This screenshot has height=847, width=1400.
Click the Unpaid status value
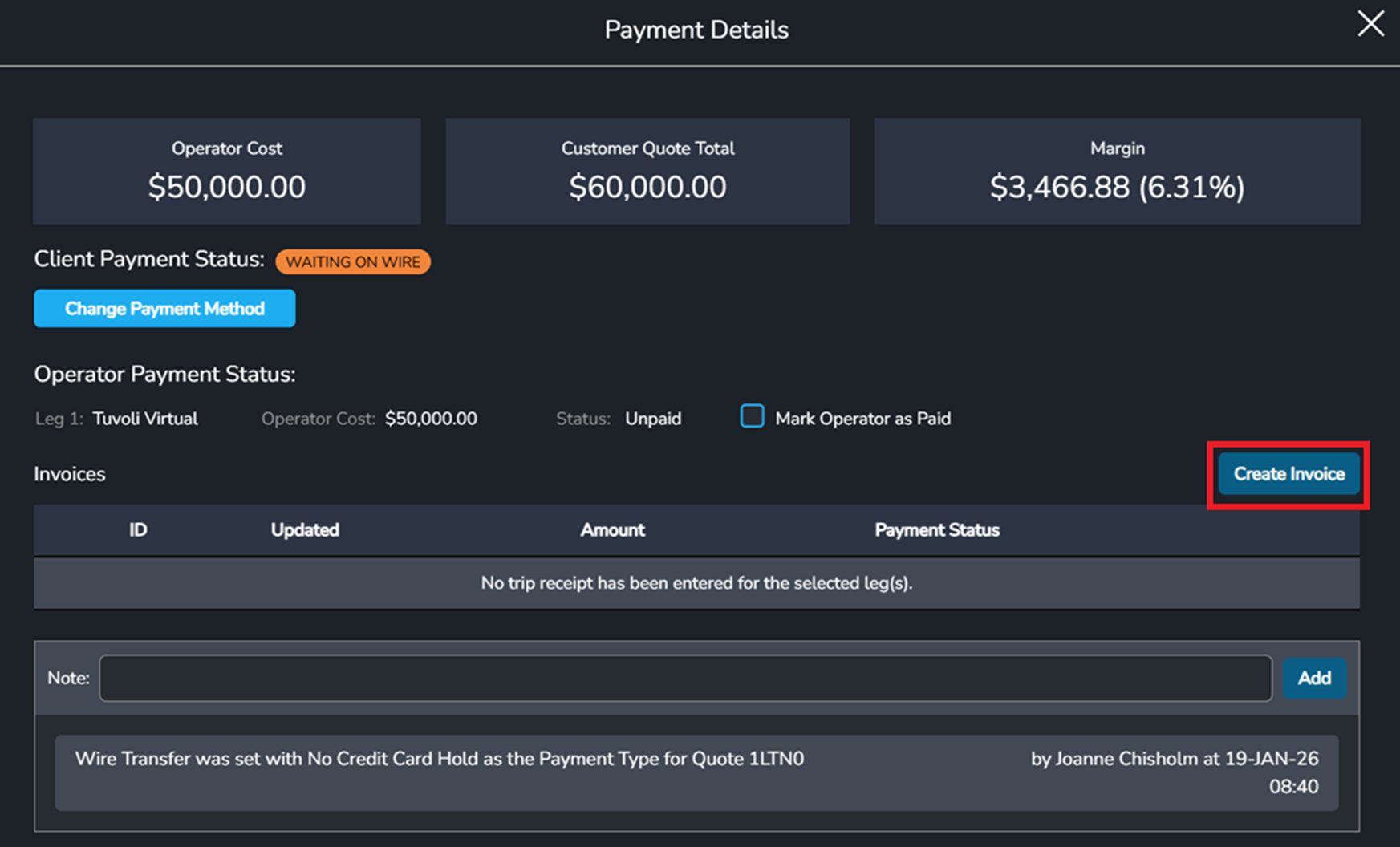coord(653,419)
